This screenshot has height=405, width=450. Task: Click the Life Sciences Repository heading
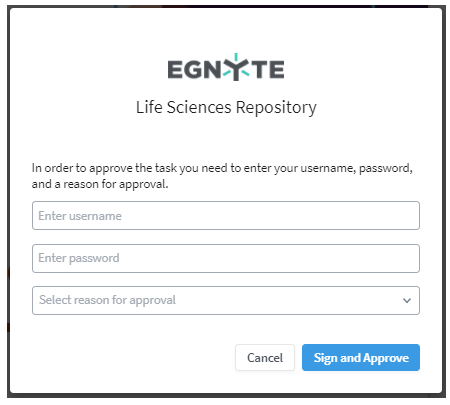click(x=226, y=108)
